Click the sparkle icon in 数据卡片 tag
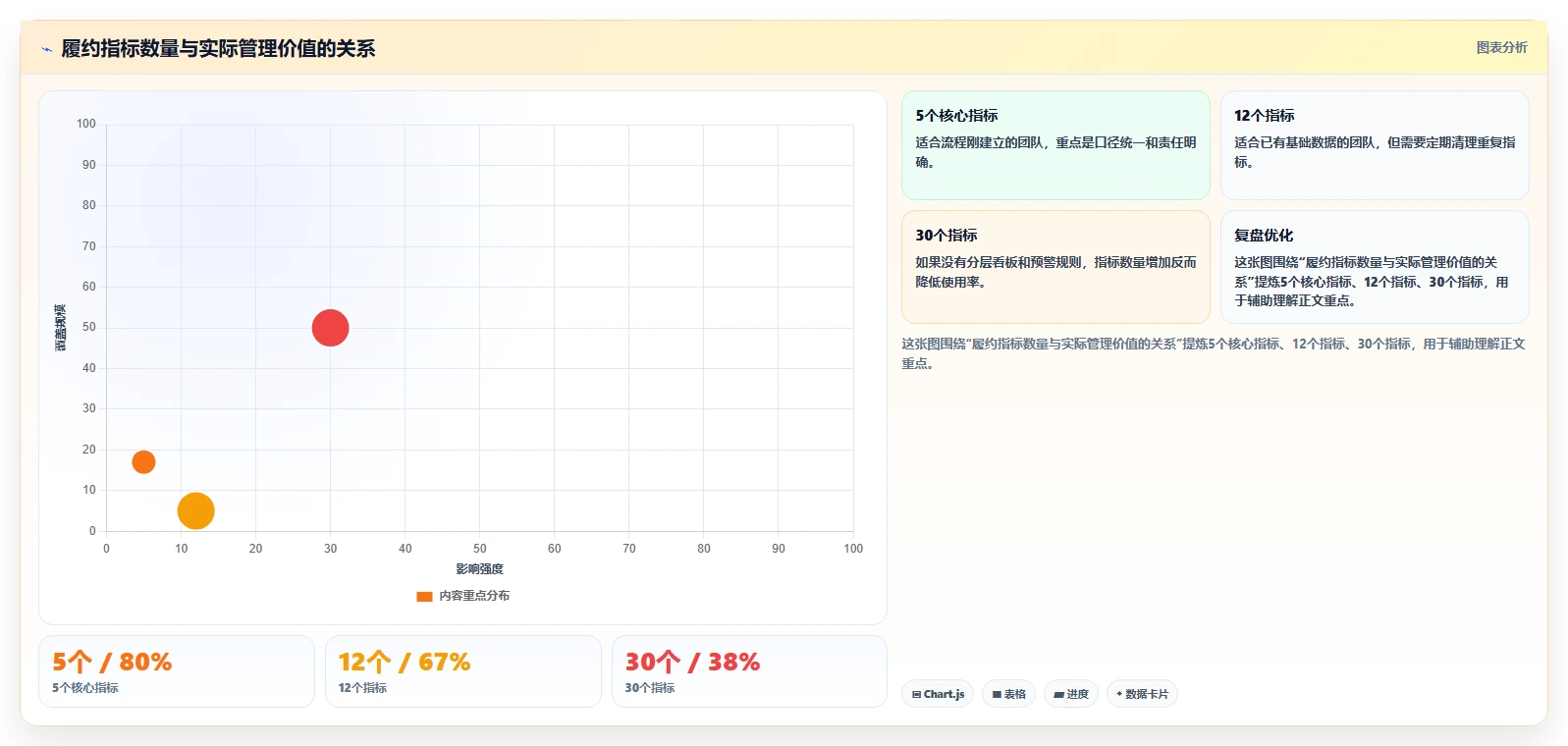 1119,694
